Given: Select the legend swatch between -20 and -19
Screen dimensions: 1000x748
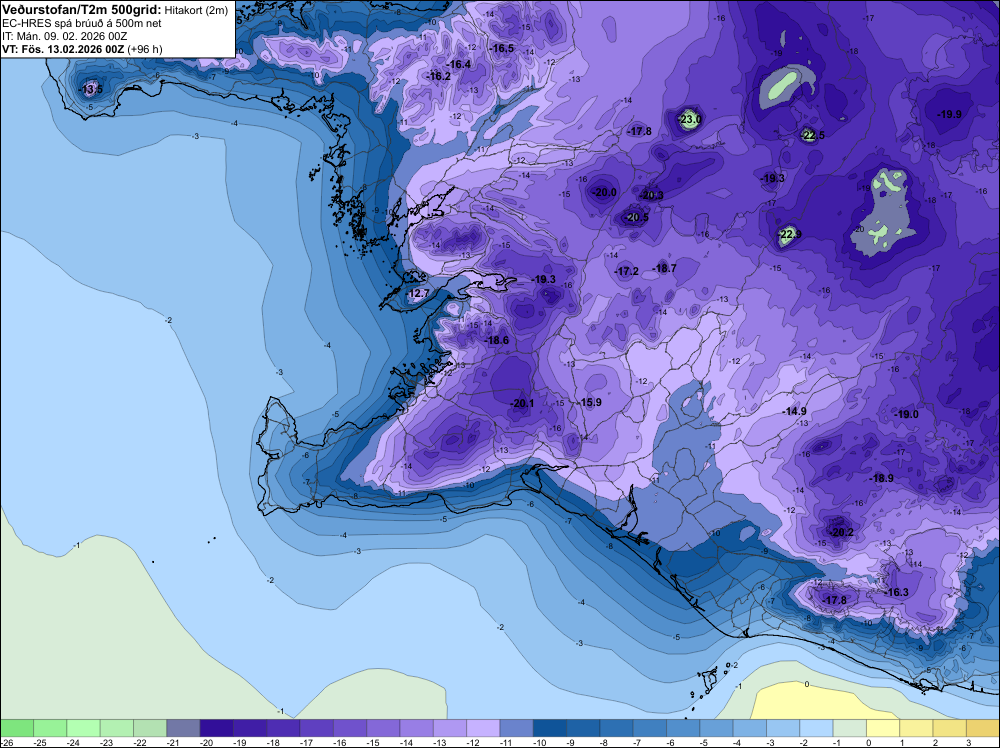Looking at the screenshot, I should click(x=216, y=729).
